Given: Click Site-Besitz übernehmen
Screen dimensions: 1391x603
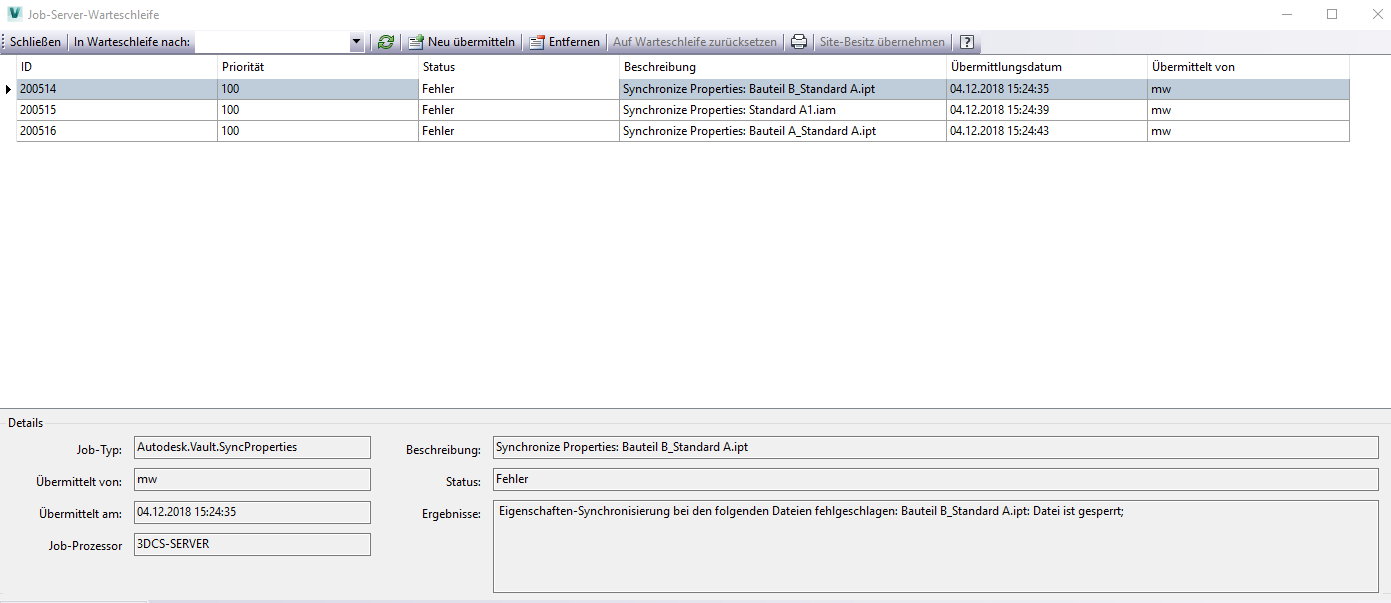Looking at the screenshot, I should coord(882,41).
